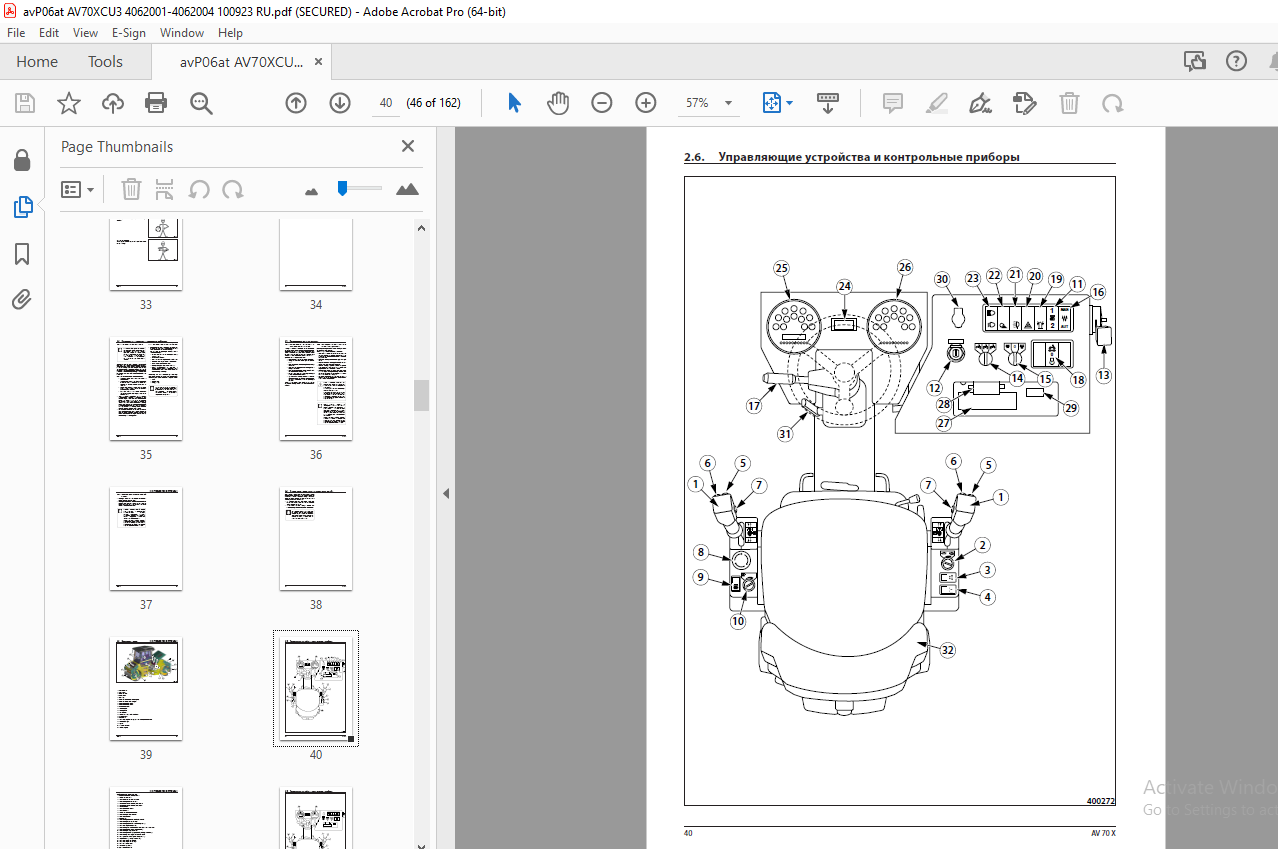Rotate pages counterclockwise in thumbnails panel
The image size is (1278, 849).
pos(199,189)
